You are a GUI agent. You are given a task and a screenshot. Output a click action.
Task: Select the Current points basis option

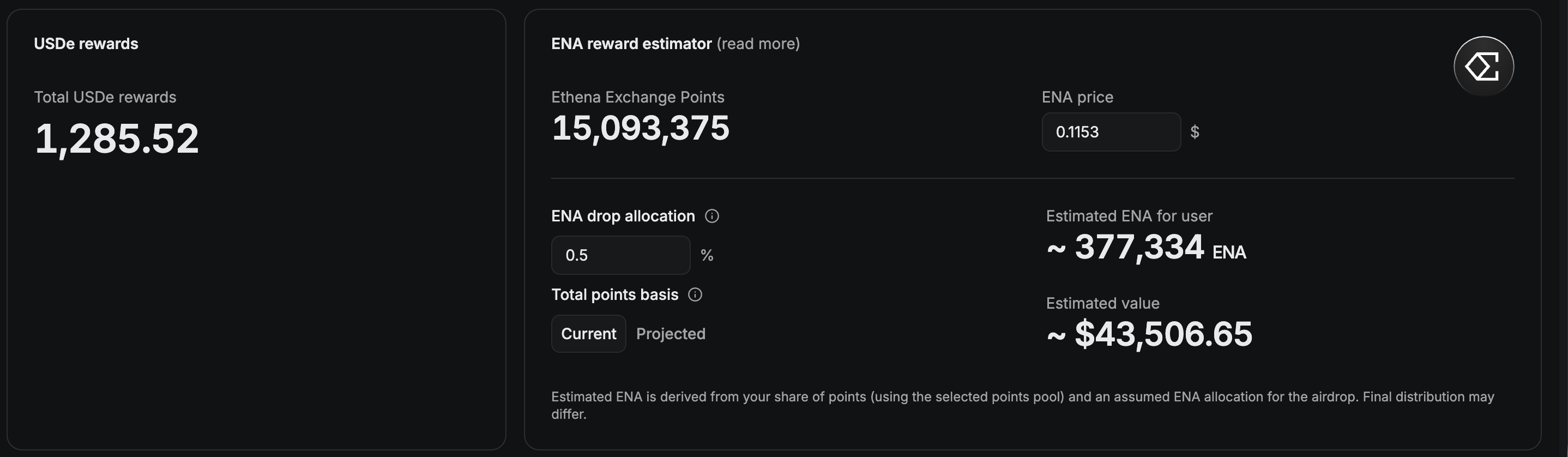tap(588, 333)
